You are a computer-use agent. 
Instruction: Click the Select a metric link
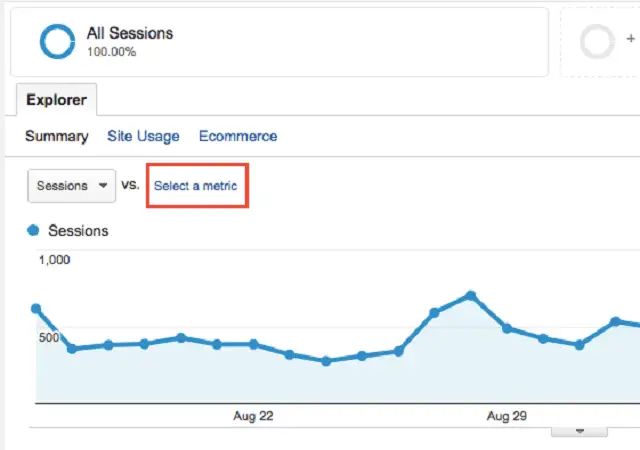coord(196,185)
